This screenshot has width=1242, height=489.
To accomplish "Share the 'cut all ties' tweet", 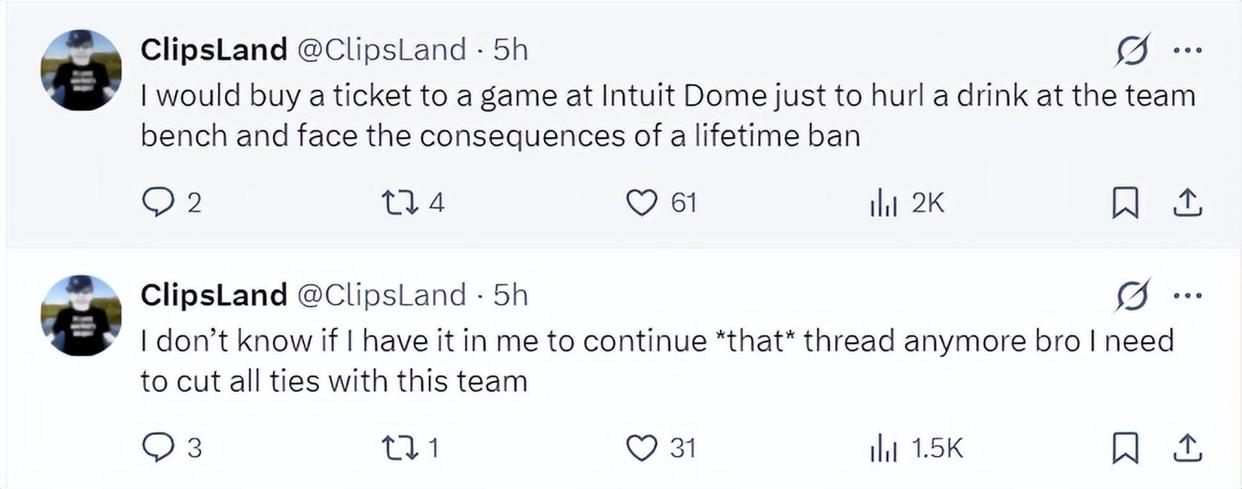I will [1185, 449].
